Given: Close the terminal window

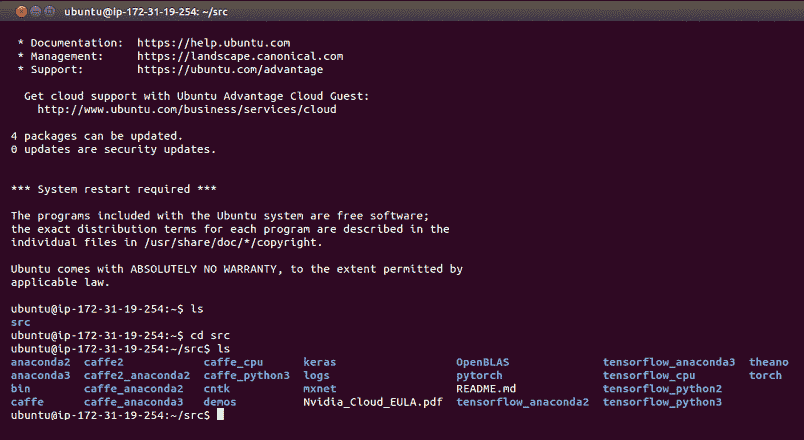Looking at the screenshot, I should click(21, 11).
